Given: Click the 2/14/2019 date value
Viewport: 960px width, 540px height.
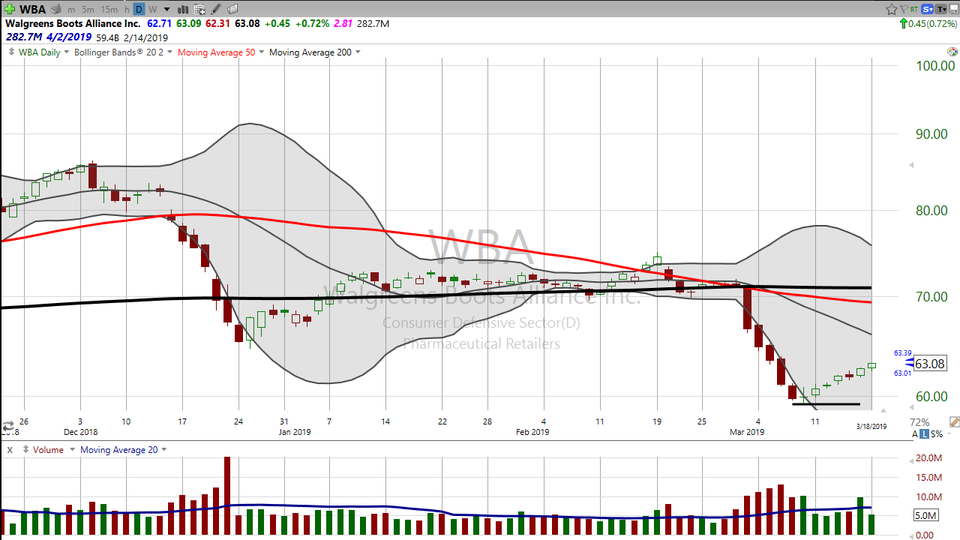Looking at the screenshot, I should (x=146, y=37).
